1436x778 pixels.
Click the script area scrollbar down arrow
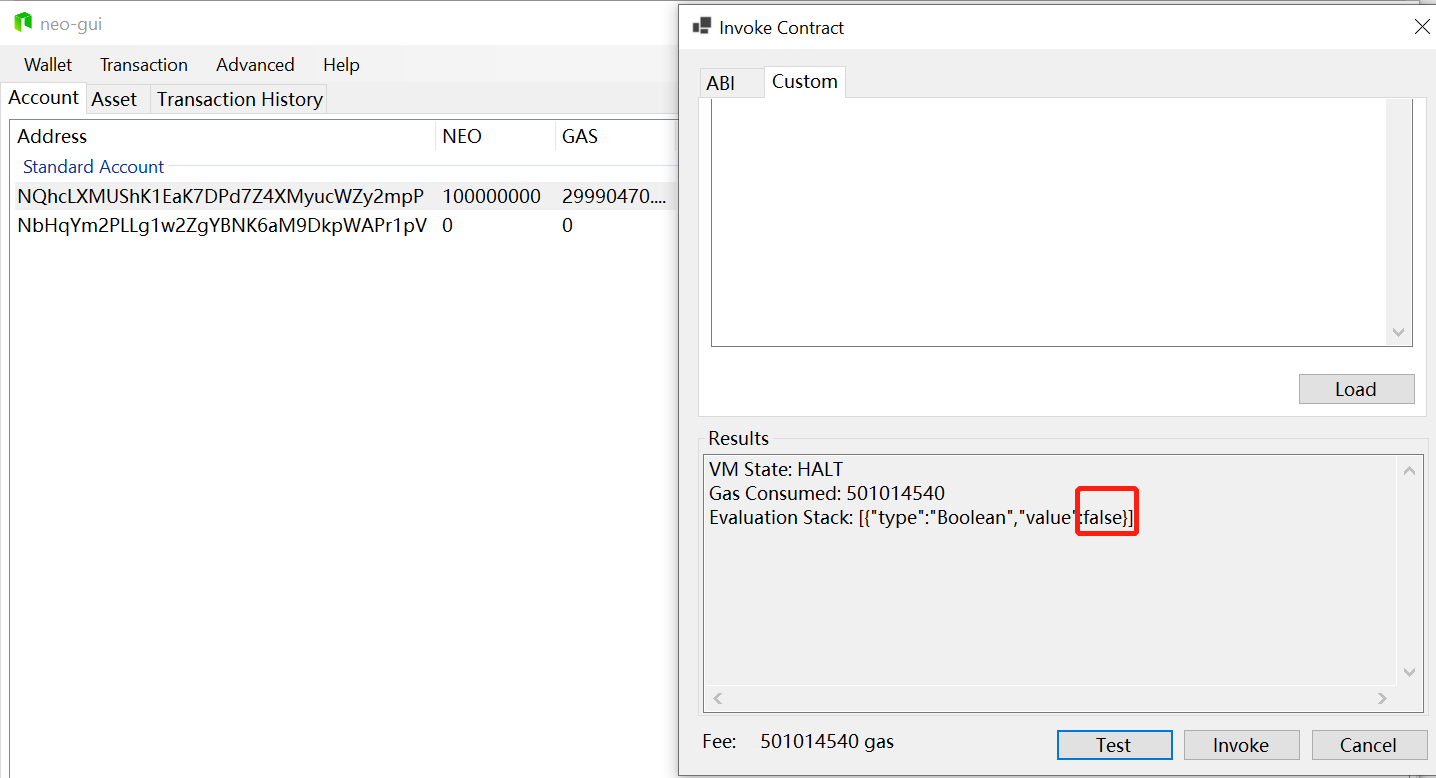(1398, 333)
